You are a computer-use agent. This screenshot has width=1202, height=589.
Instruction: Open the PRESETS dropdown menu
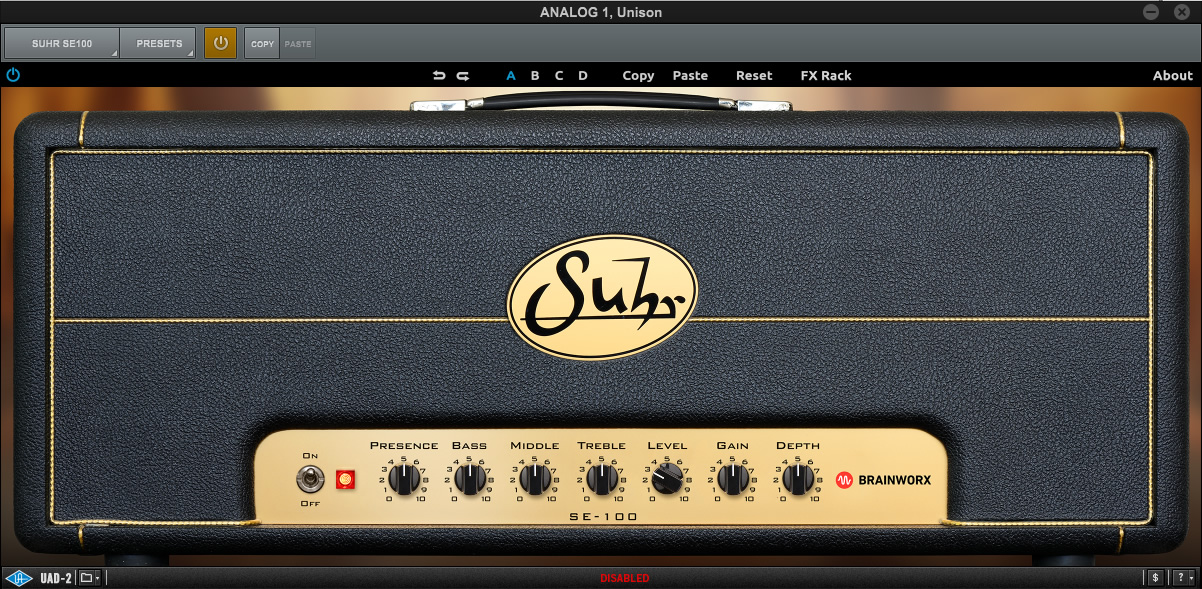pos(158,43)
